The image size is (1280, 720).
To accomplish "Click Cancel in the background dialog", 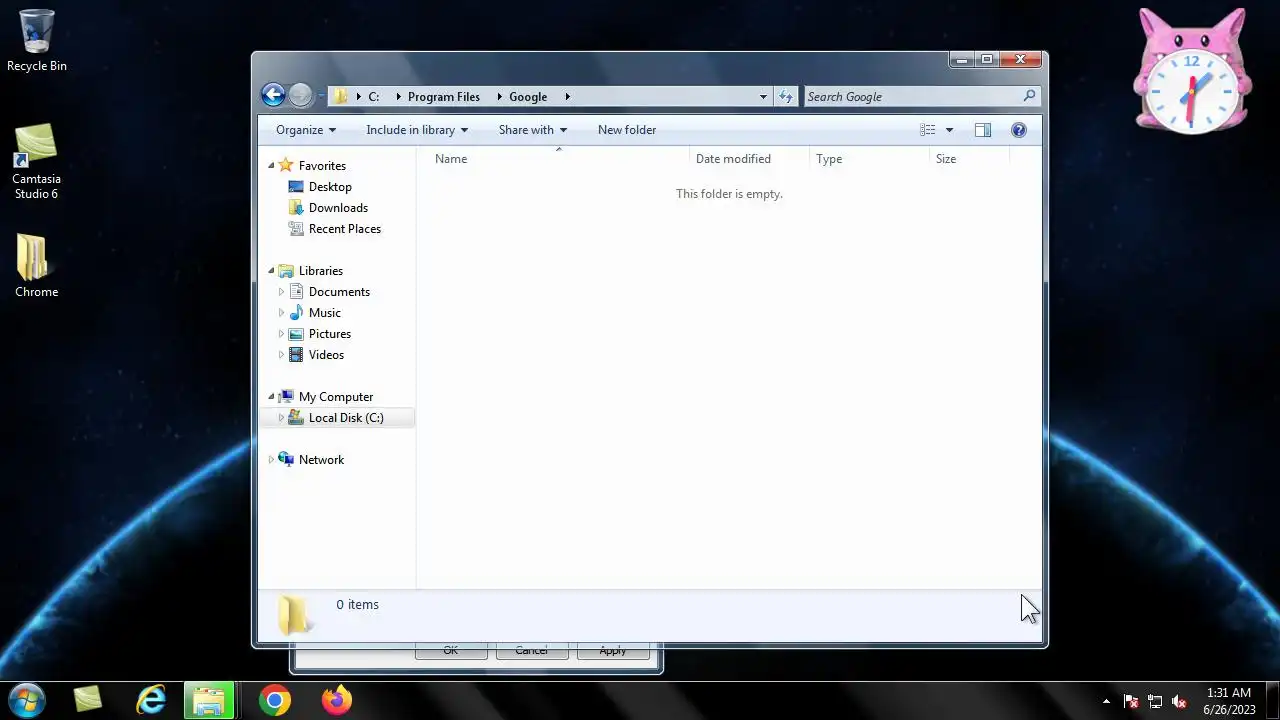I will [x=531, y=651].
